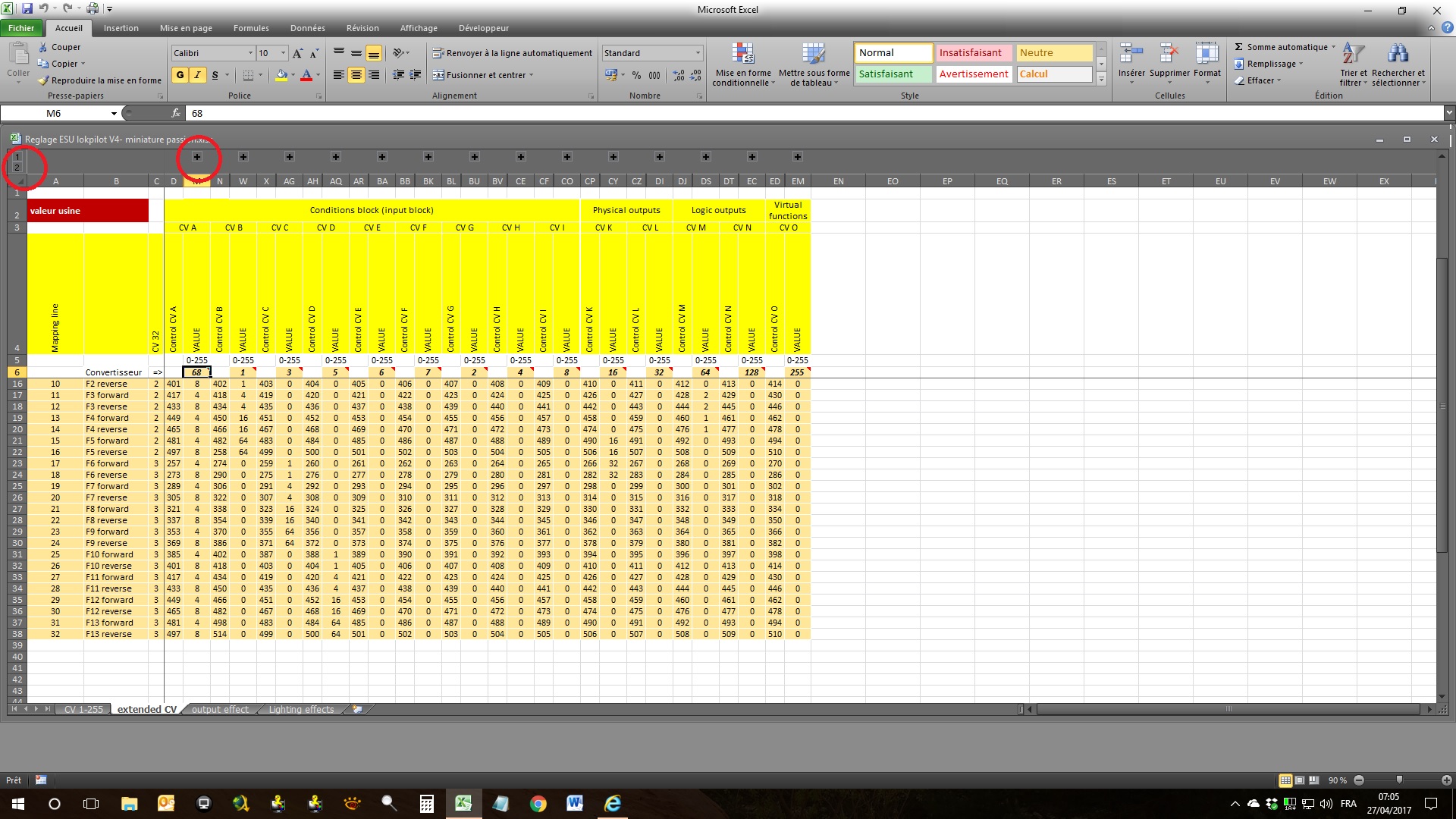
Task: Click the red font color A
Action: pos(306,75)
